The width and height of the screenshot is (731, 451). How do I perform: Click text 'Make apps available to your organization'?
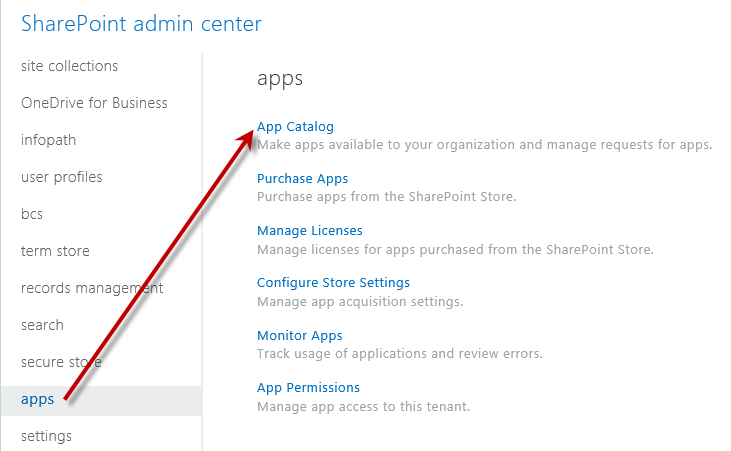click(386, 145)
